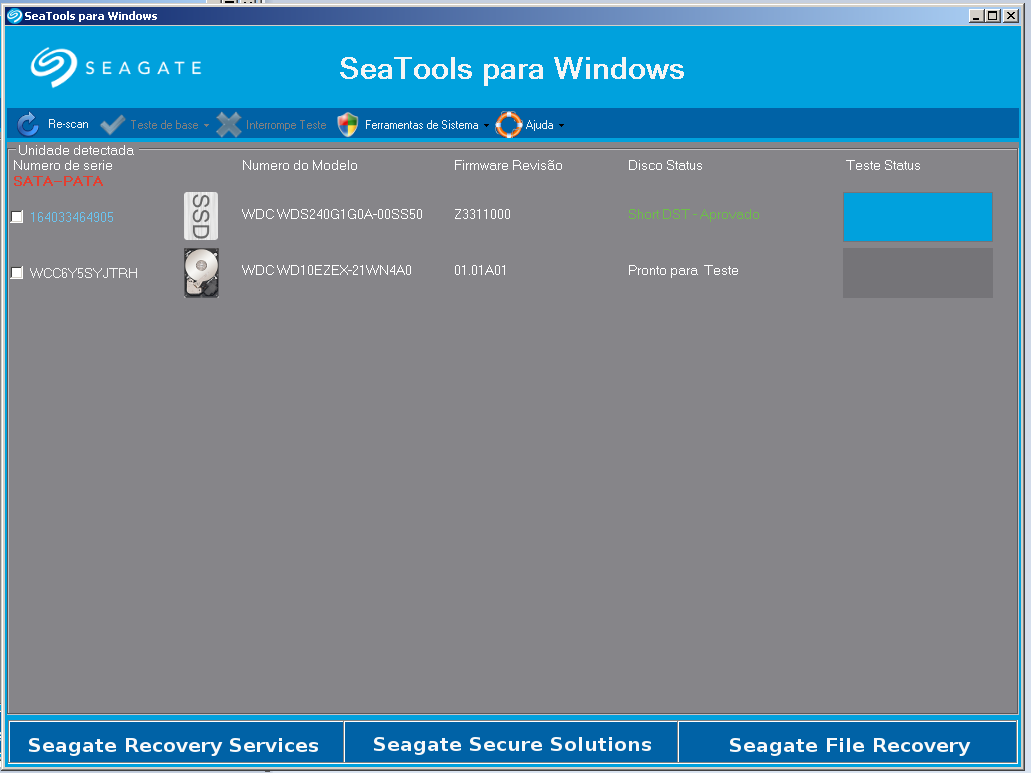
Task: Click the hard disk drive icon for WD10EZEX
Action: pos(201,273)
